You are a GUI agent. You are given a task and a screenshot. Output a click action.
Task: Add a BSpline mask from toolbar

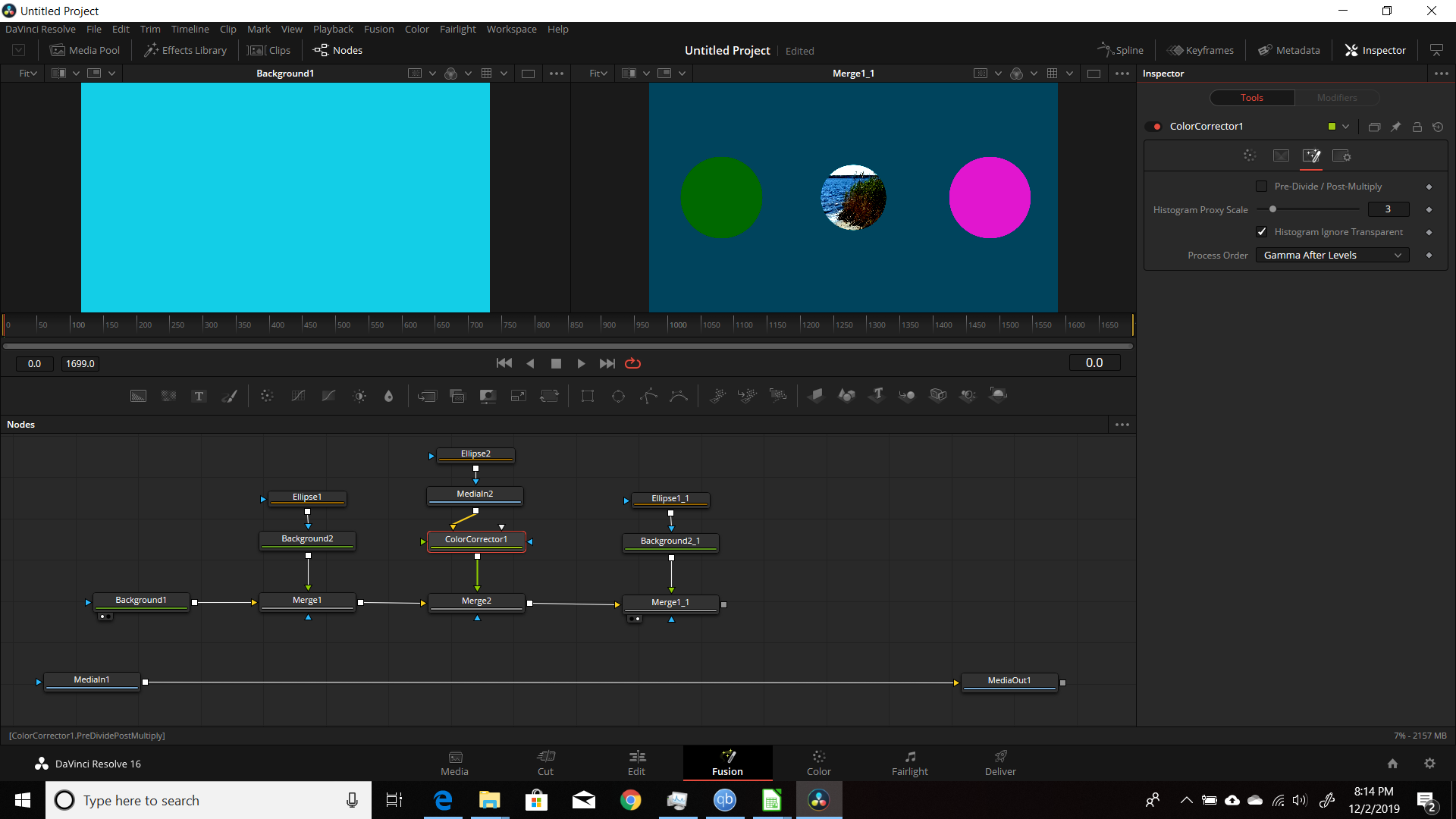coord(679,396)
